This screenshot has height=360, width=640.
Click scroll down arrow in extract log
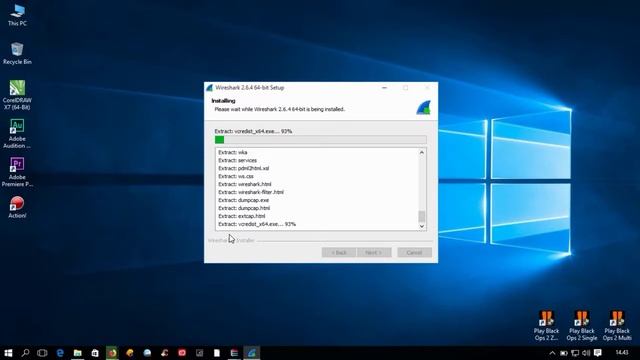[x=422, y=226]
